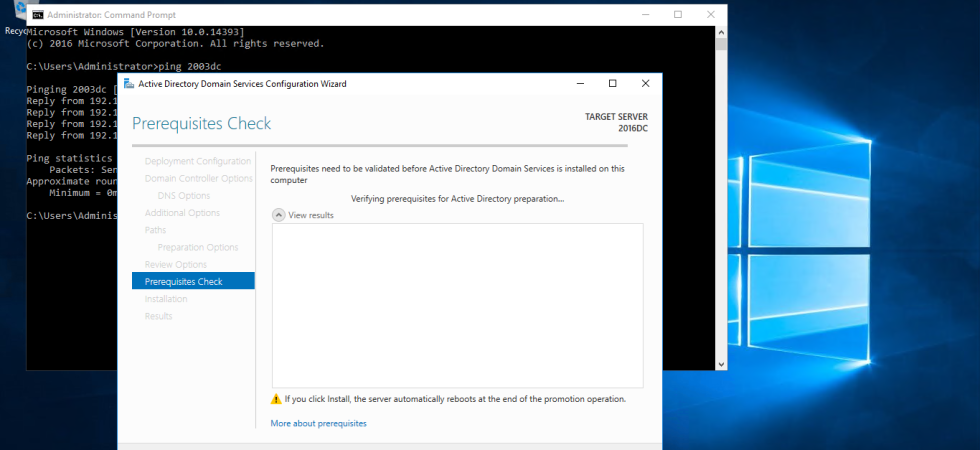
Task: Open Preparation Options step
Action: 198,248
